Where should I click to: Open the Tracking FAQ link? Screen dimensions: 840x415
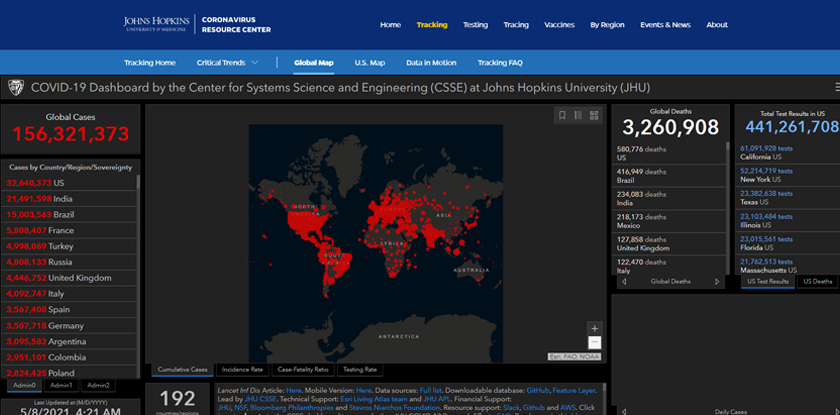[x=500, y=62]
